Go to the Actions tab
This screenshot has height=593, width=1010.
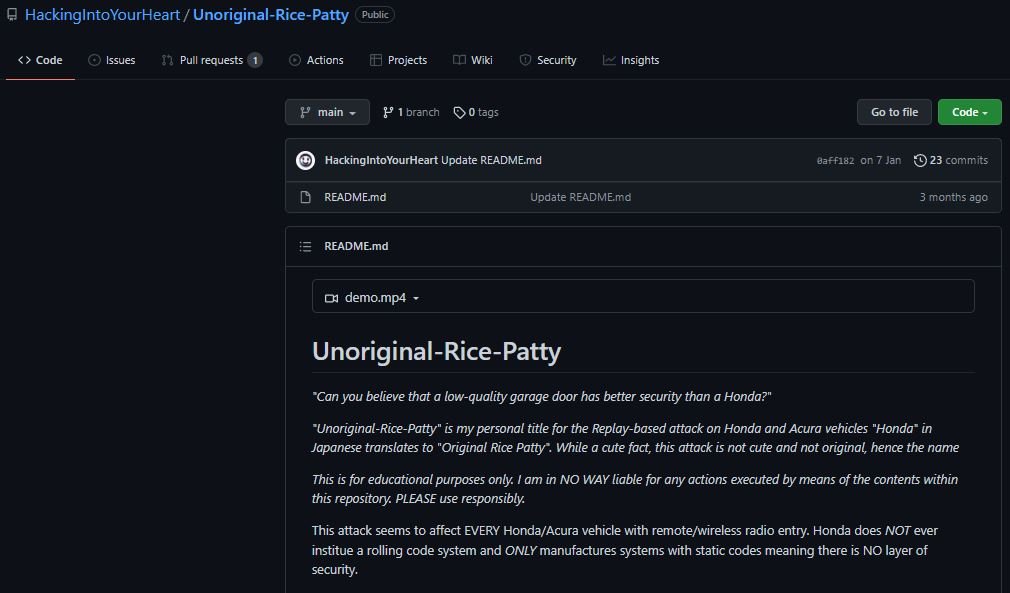316,60
